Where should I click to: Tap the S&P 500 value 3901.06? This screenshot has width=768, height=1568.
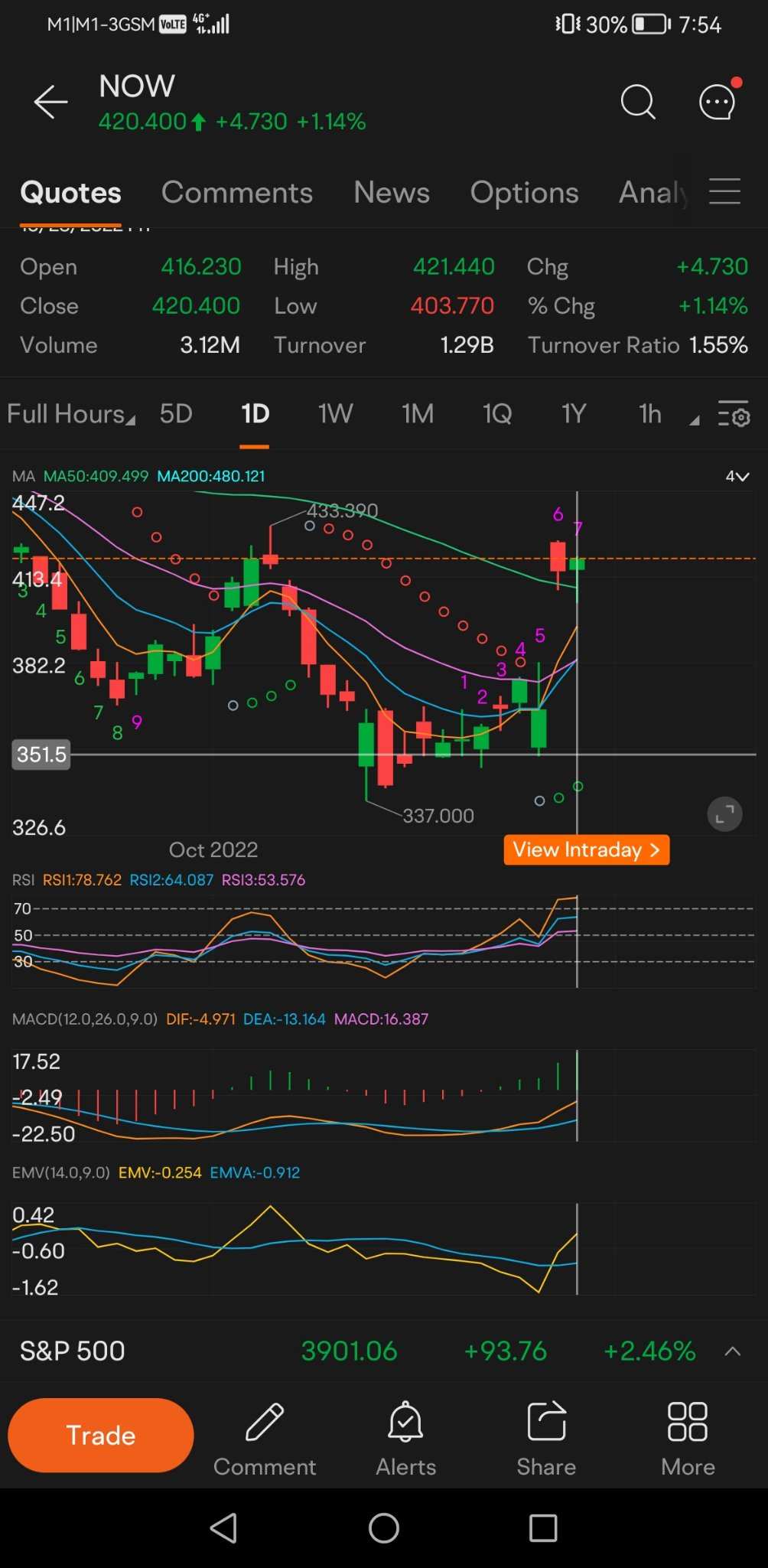point(350,1351)
